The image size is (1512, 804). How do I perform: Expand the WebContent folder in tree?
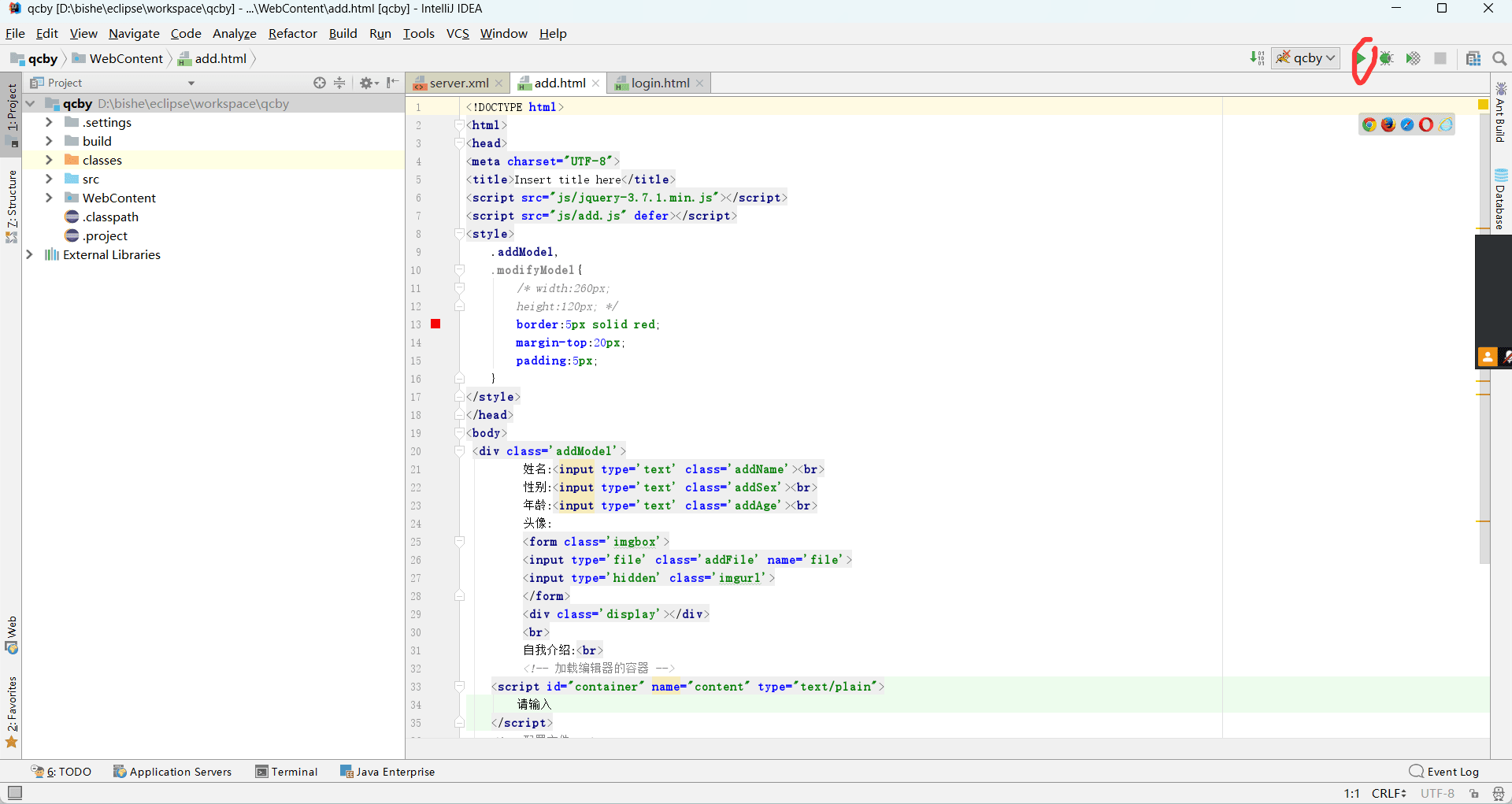pyautogui.click(x=49, y=198)
